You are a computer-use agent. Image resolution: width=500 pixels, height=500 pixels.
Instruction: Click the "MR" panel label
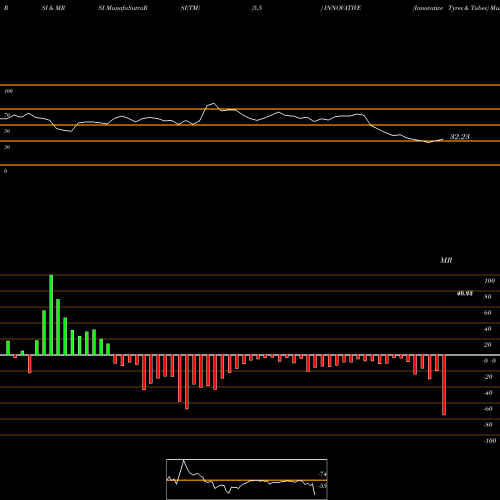pos(446,260)
